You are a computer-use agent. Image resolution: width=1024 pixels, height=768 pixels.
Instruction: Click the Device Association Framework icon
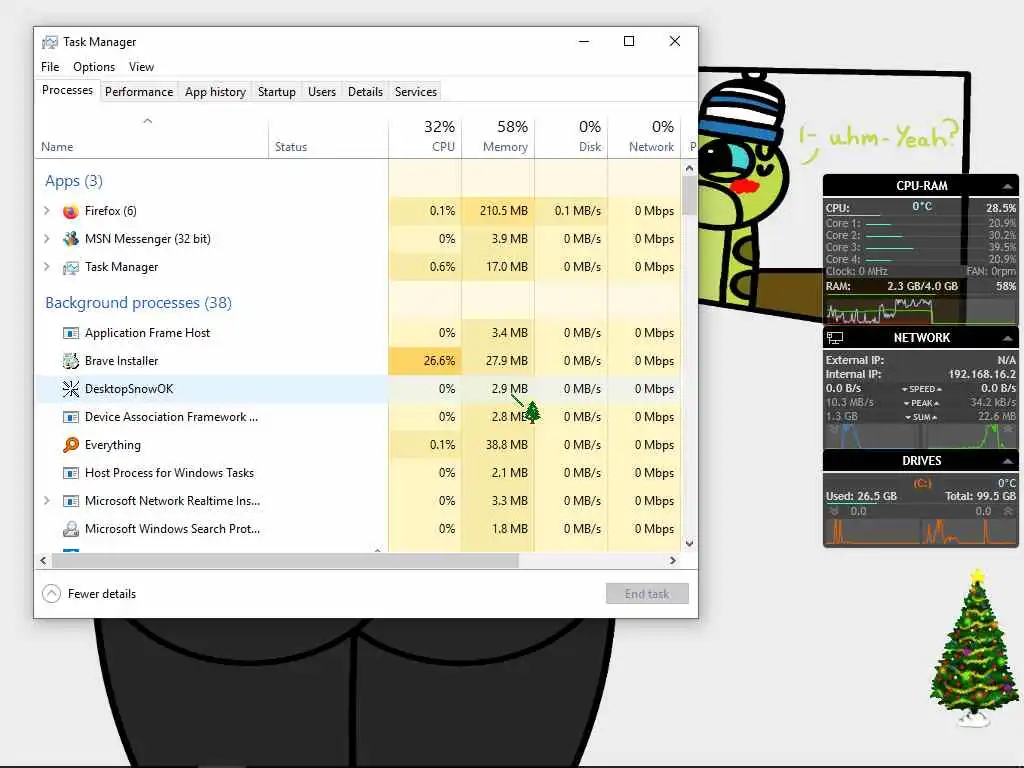(71, 417)
